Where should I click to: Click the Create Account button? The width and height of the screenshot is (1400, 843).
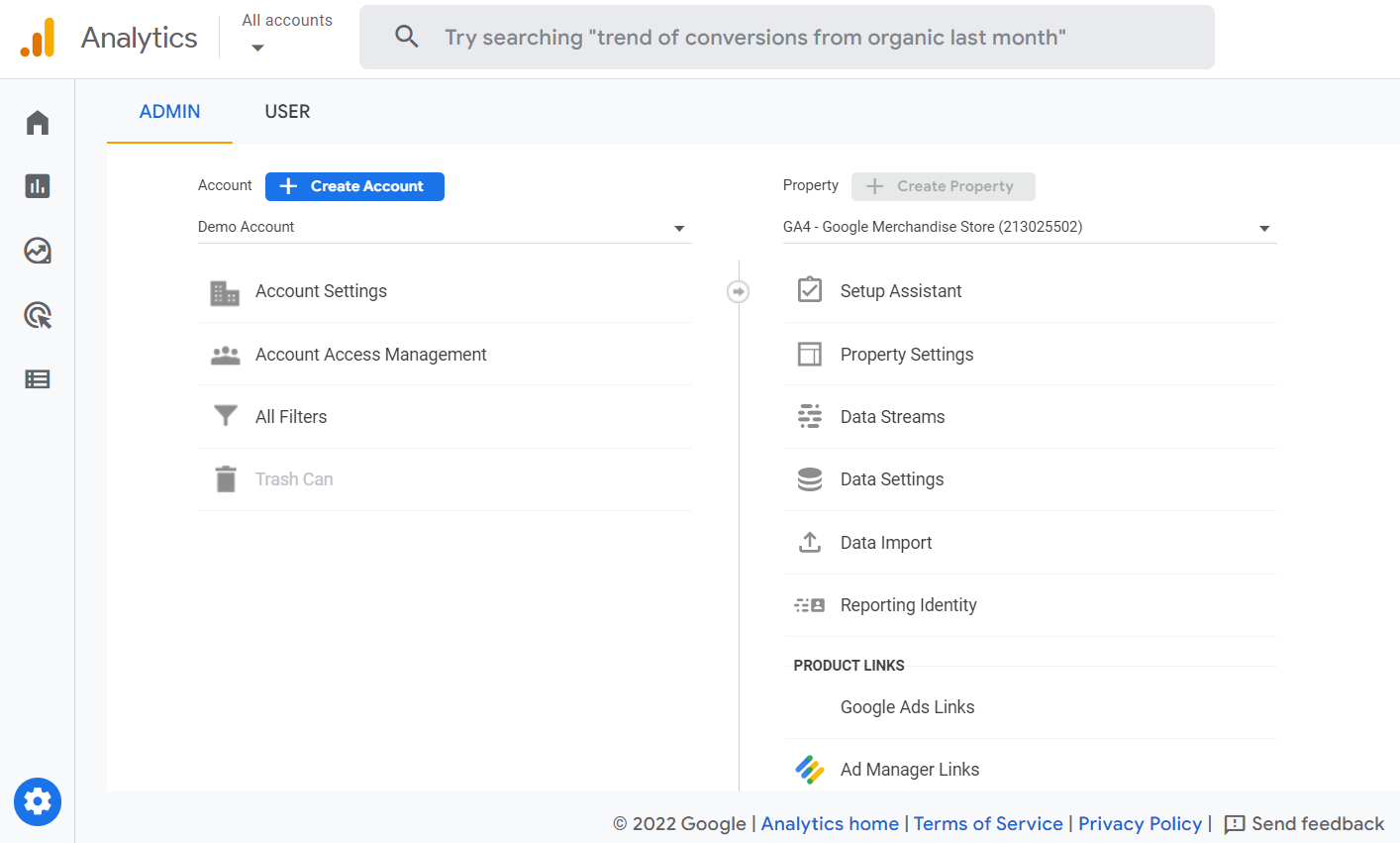point(354,186)
